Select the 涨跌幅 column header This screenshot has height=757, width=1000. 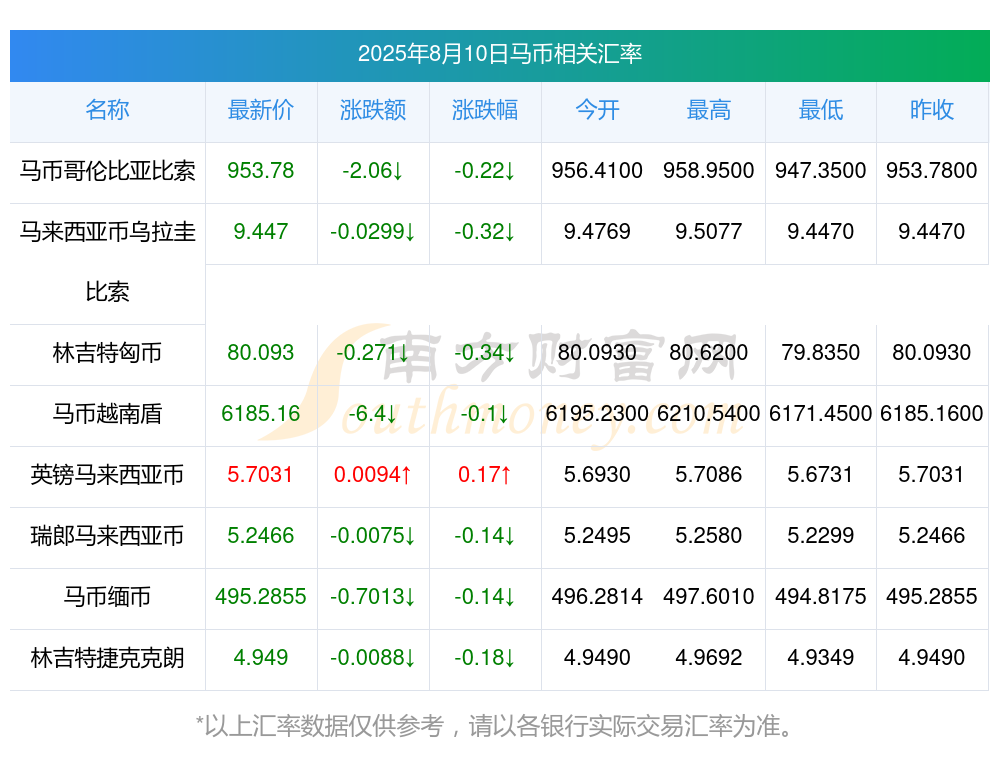[485, 110]
